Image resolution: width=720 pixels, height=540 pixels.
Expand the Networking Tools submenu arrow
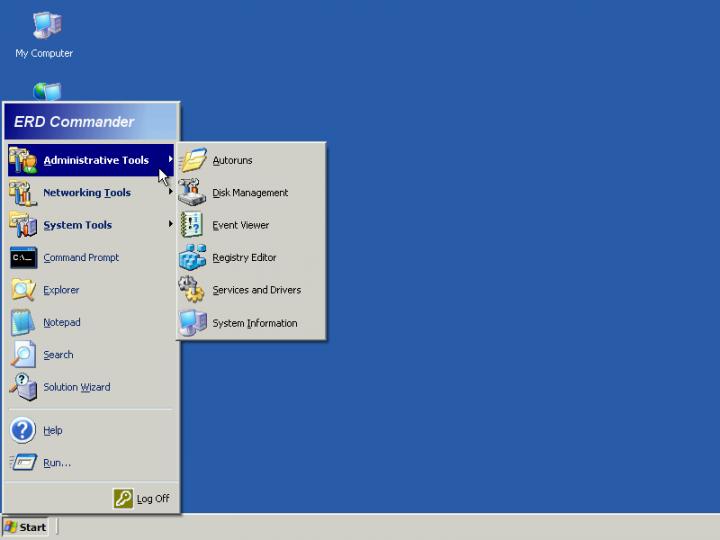[x=170, y=192]
